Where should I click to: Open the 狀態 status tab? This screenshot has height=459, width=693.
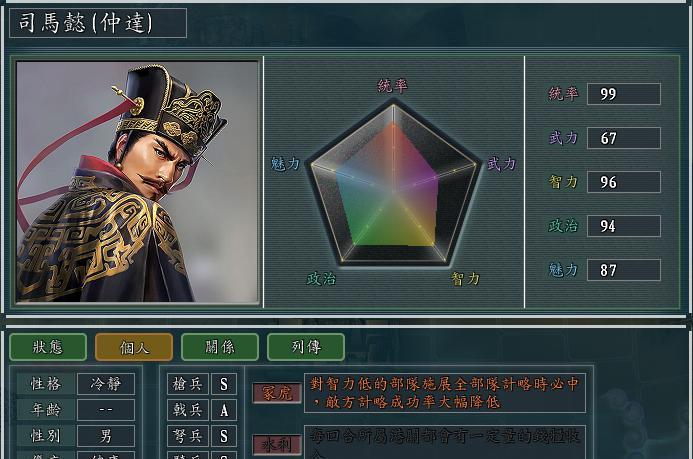coord(48,347)
